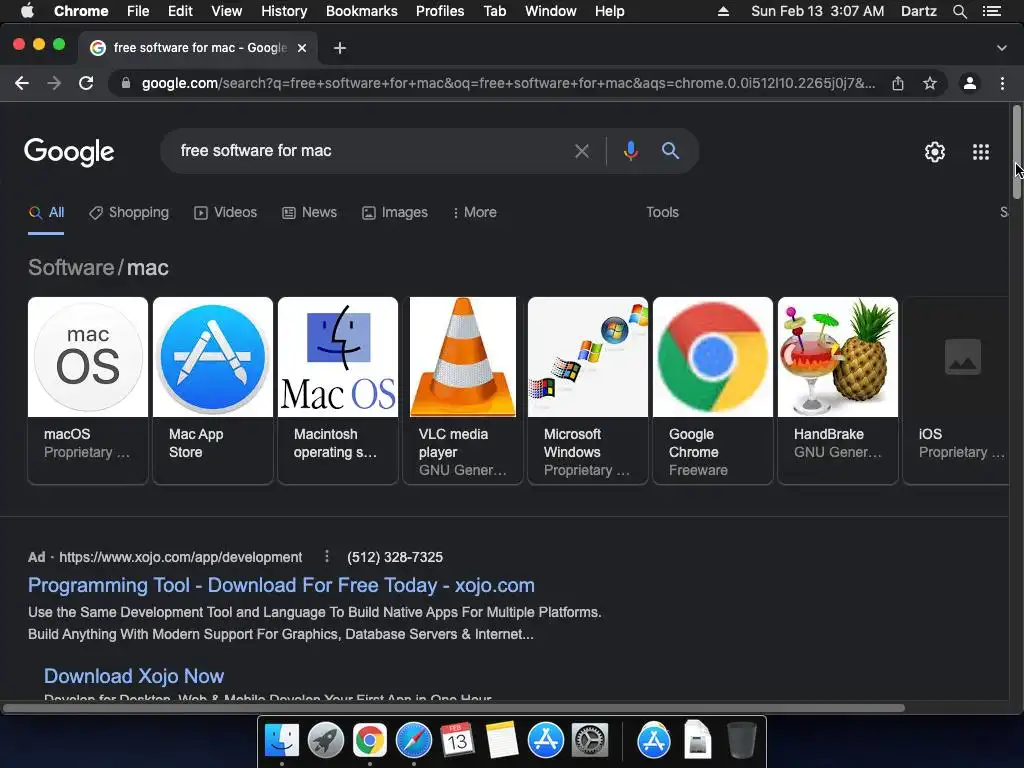Open the Download Xojo Now link

134,676
